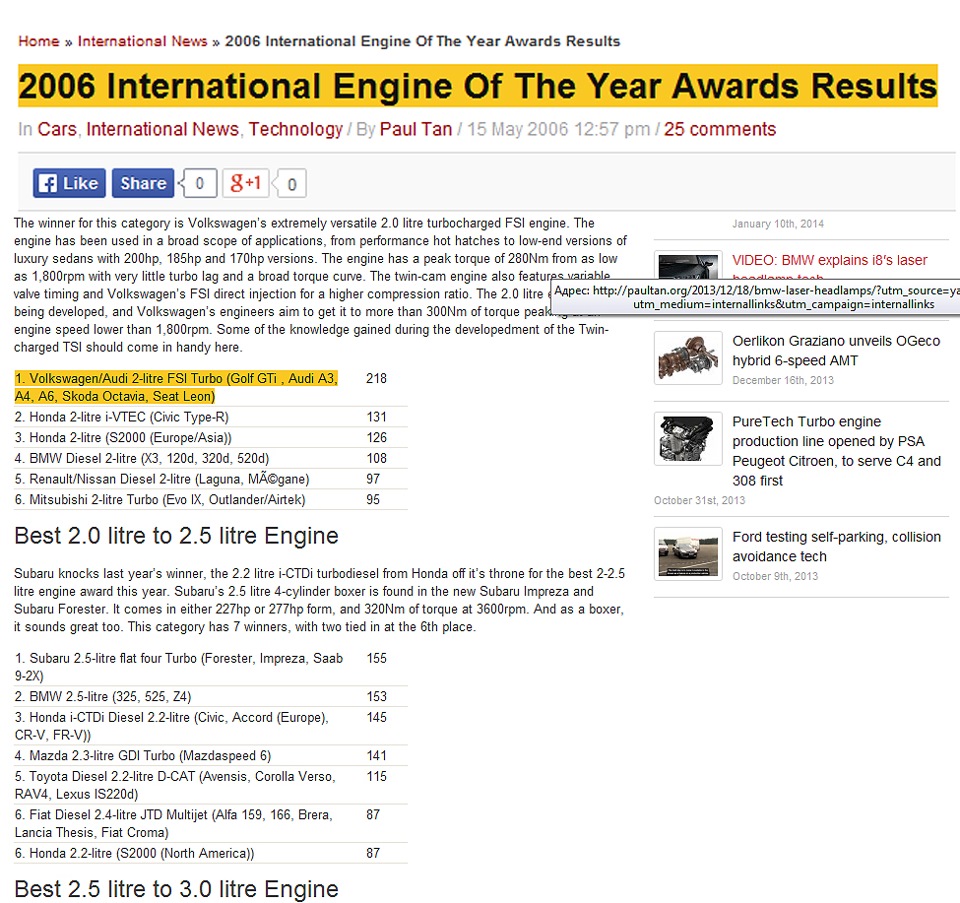Click the date October 9th, 2013

tap(775, 576)
